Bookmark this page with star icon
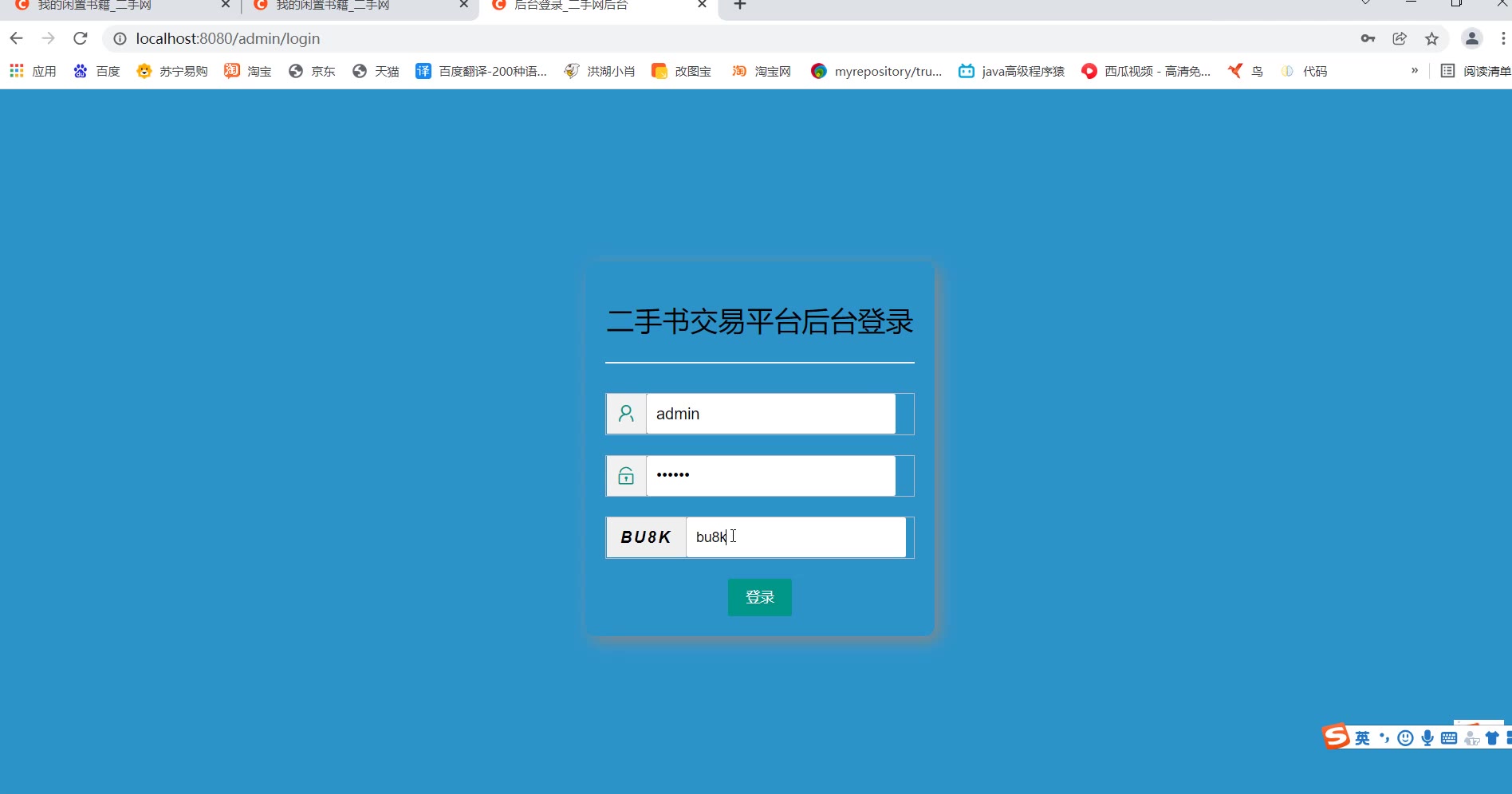Image resolution: width=1512 pixels, height=794 pixels. [x=1431, y=38]
